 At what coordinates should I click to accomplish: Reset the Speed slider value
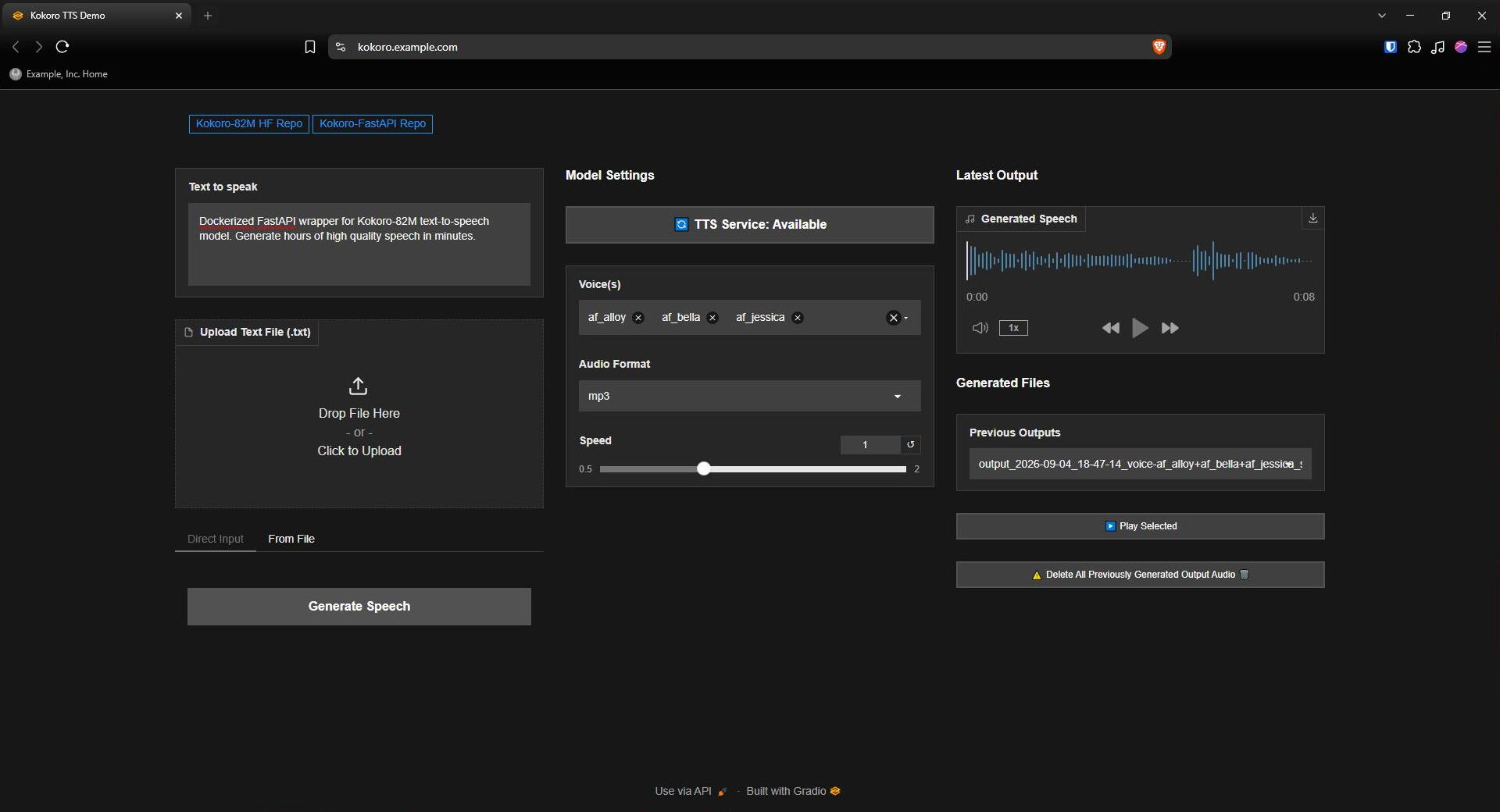click(x=910, y=444)
